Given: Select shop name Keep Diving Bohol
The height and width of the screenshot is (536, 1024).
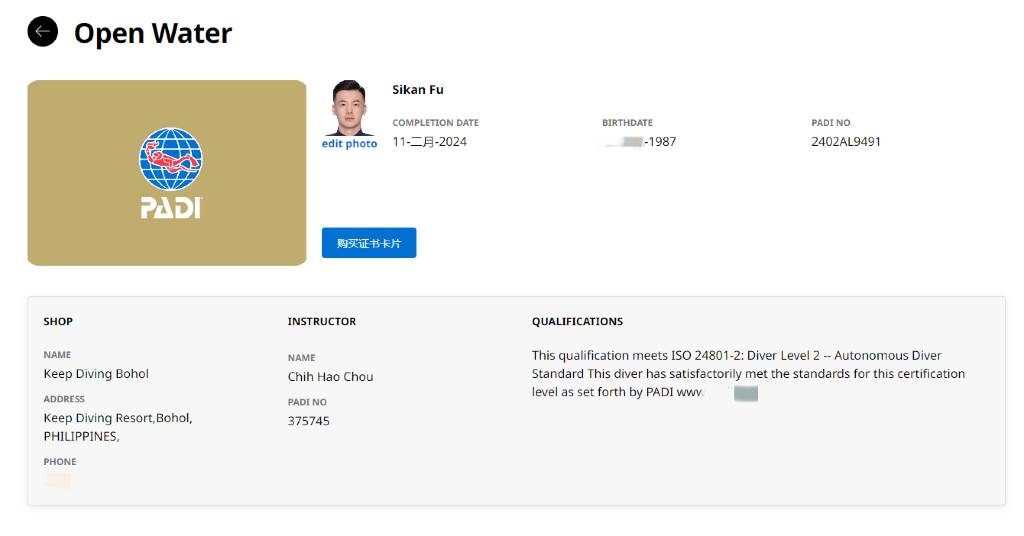Looking at the screenshot, I should point(96,373).
